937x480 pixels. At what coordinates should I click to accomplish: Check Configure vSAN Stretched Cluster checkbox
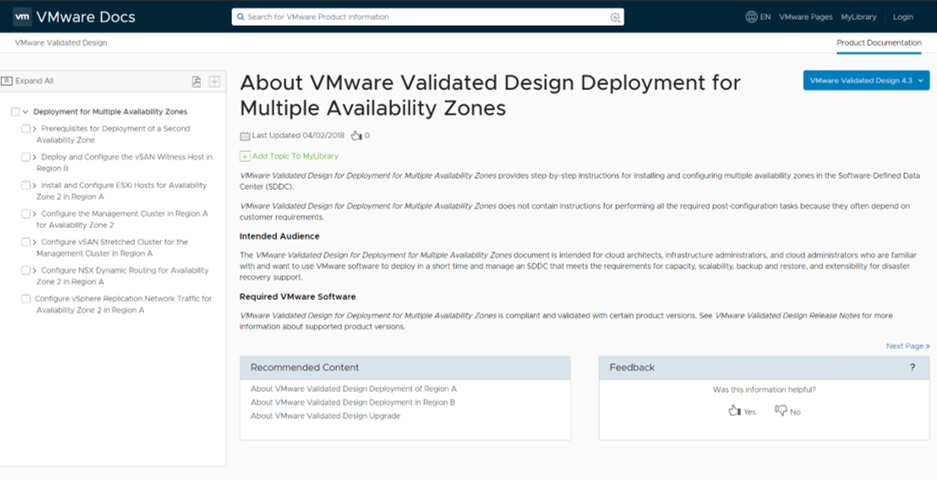click(x=26, y=242)
